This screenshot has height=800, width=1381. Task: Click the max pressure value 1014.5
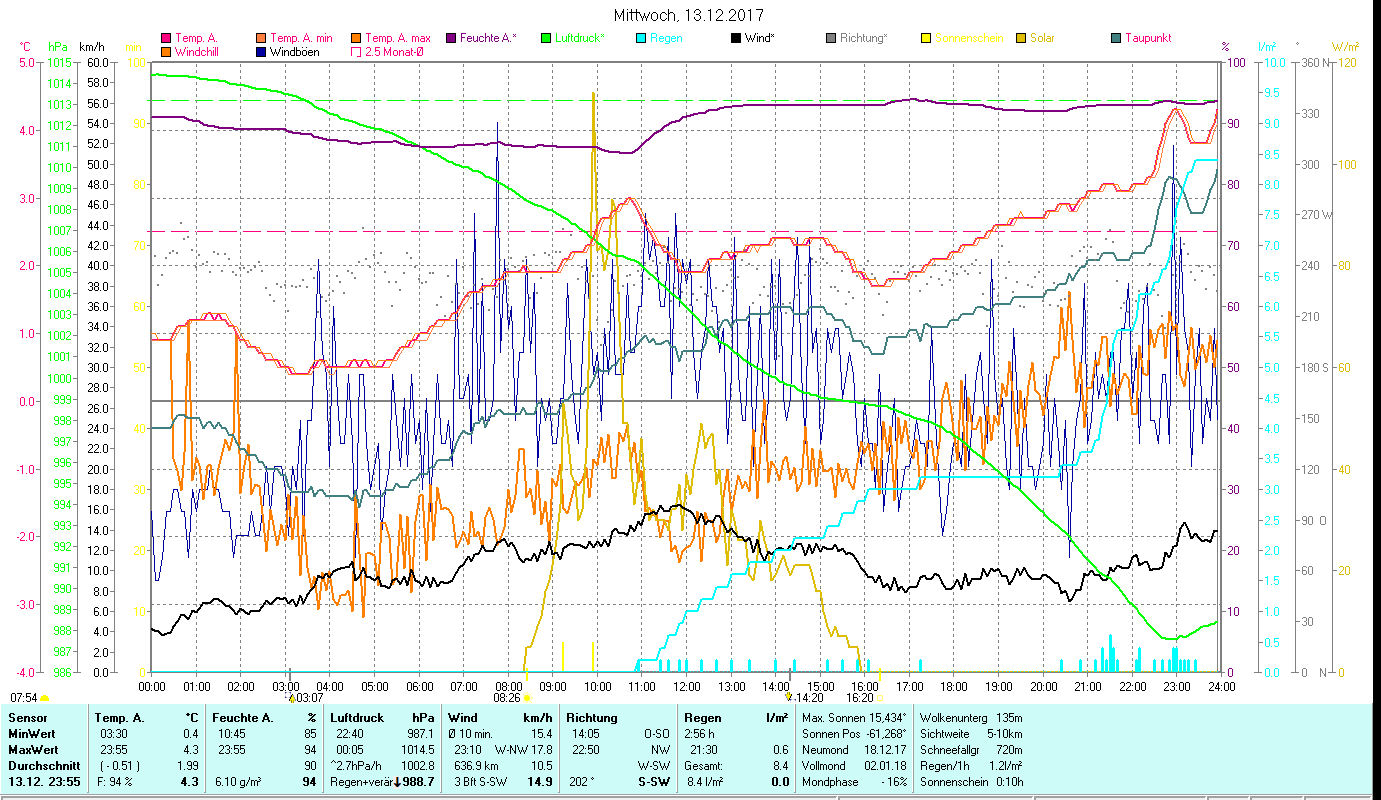(x=417, y=749)
